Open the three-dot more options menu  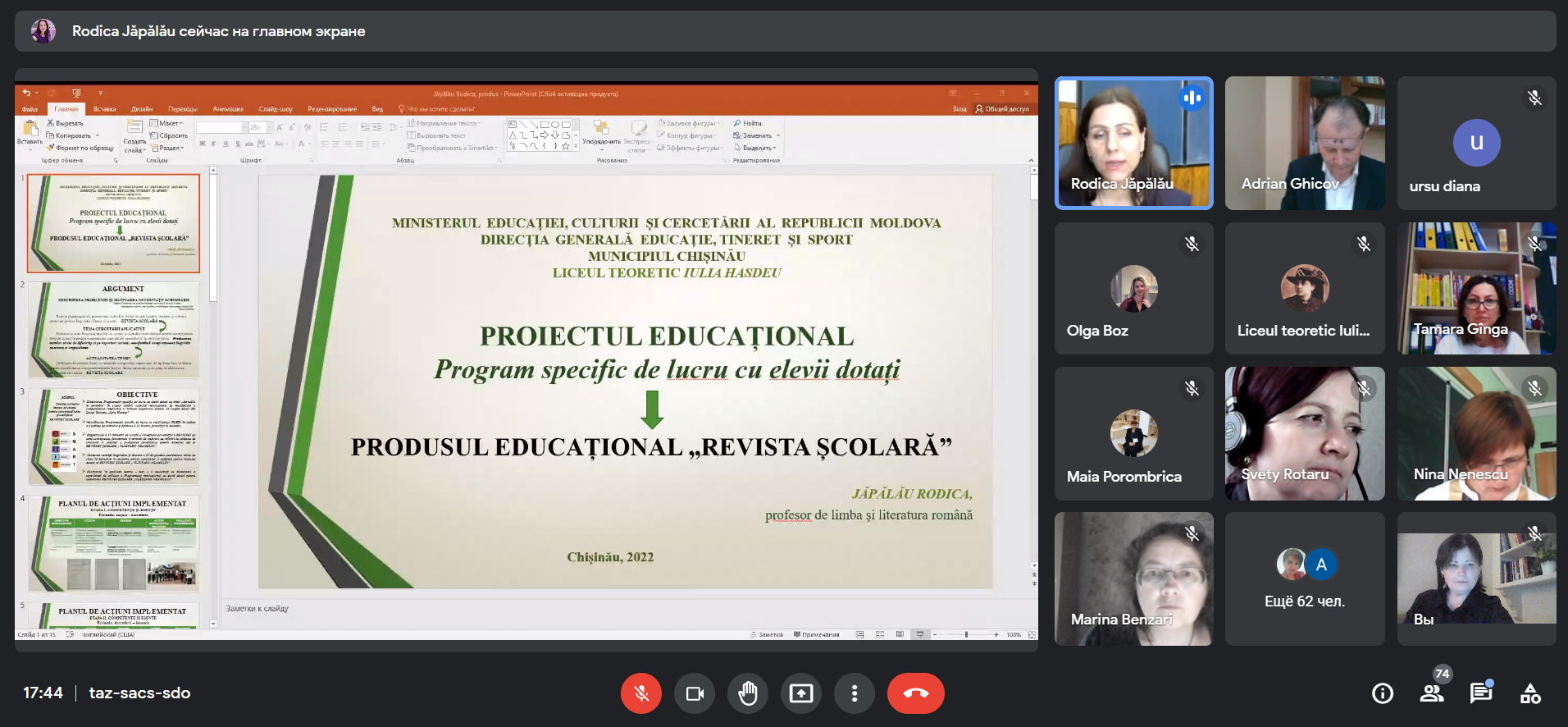coord(855,693)
